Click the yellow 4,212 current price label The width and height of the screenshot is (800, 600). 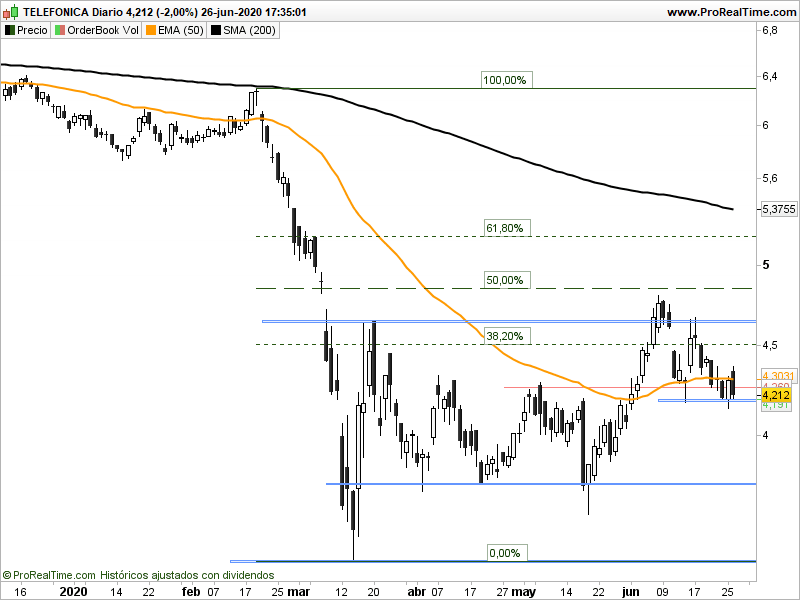776,395
